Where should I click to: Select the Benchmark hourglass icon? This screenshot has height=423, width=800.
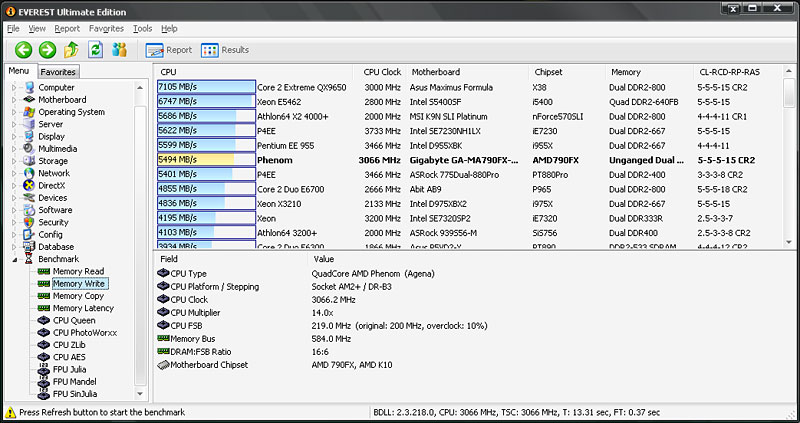(x=30, y=259)
